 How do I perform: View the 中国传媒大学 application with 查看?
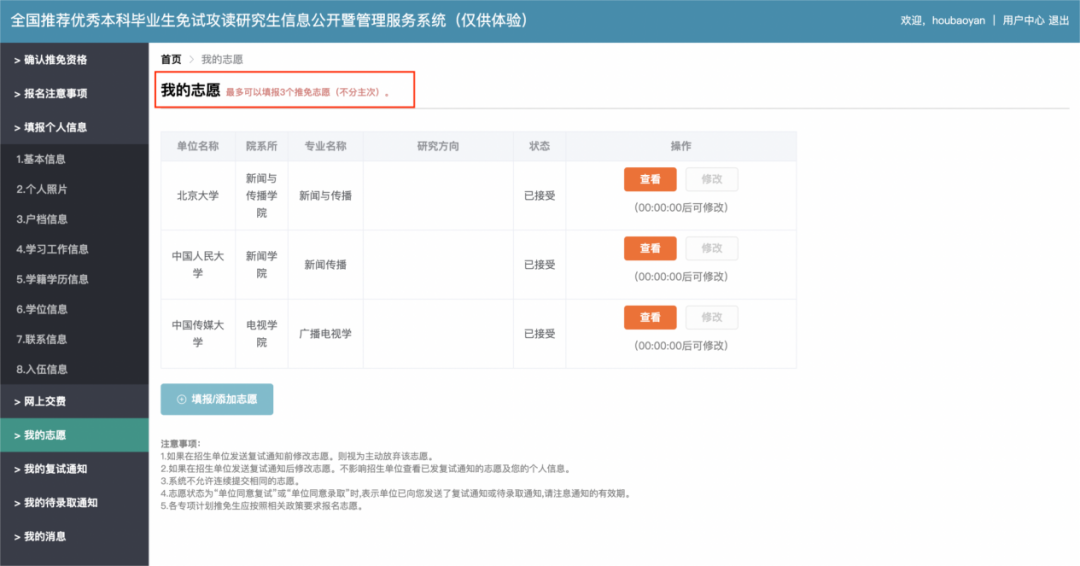(x=650, y=317)
